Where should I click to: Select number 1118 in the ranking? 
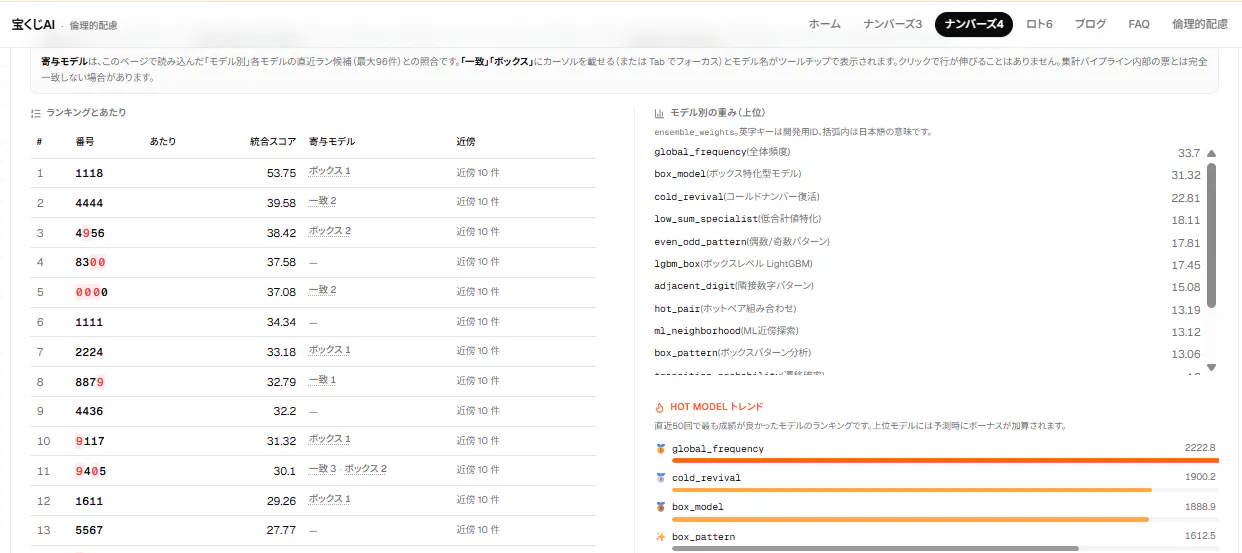(x=89, y=173)
